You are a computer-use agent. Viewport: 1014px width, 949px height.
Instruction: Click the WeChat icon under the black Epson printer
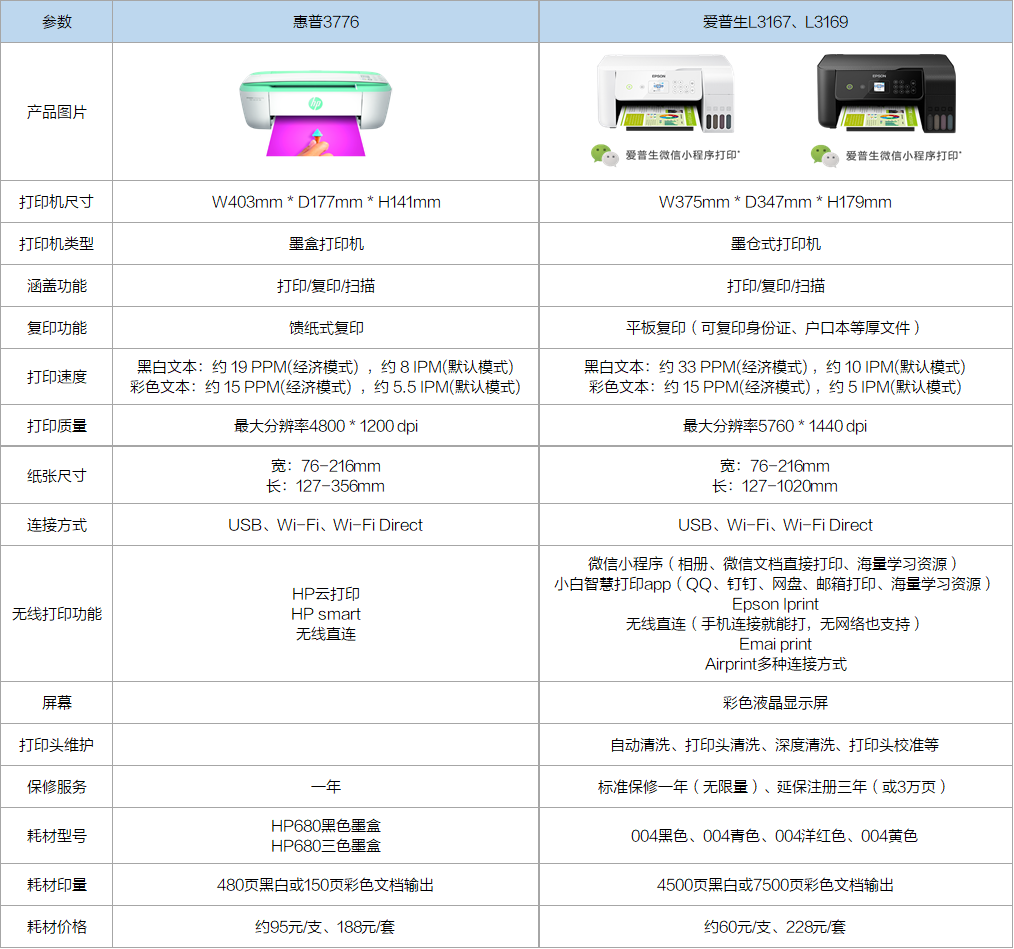(825, 155)
